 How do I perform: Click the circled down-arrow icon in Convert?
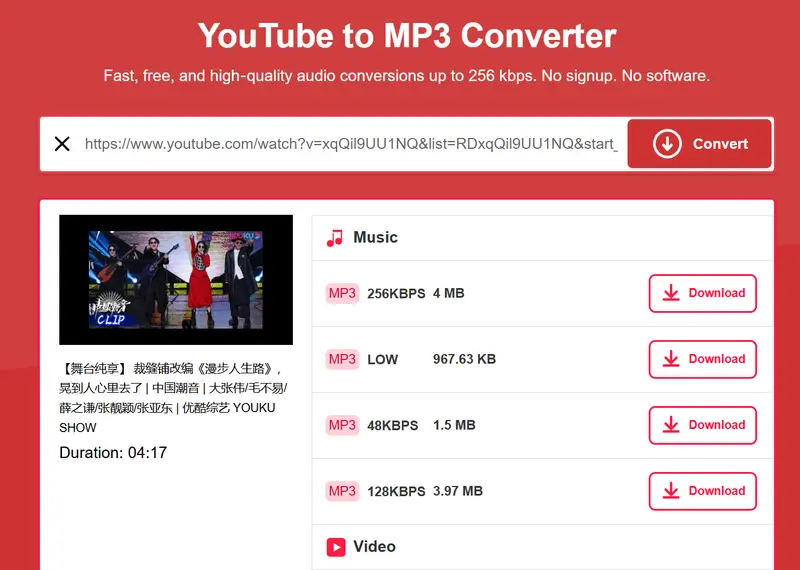tap(667, 144)
